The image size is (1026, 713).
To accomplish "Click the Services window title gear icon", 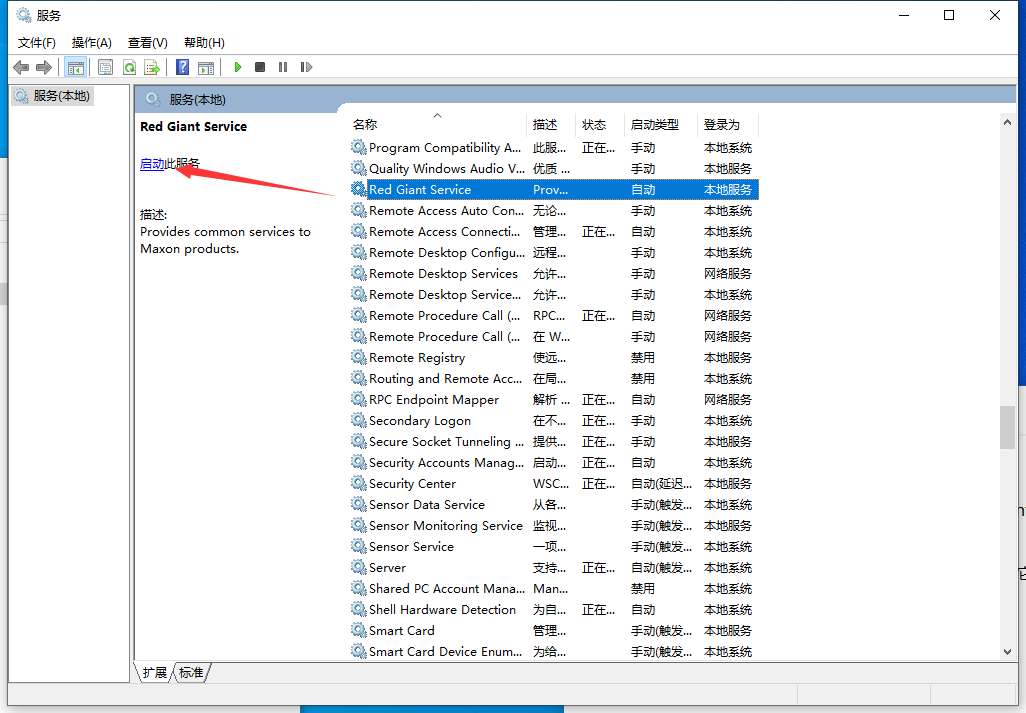I will pyautogui.click(x=24, y=15).
